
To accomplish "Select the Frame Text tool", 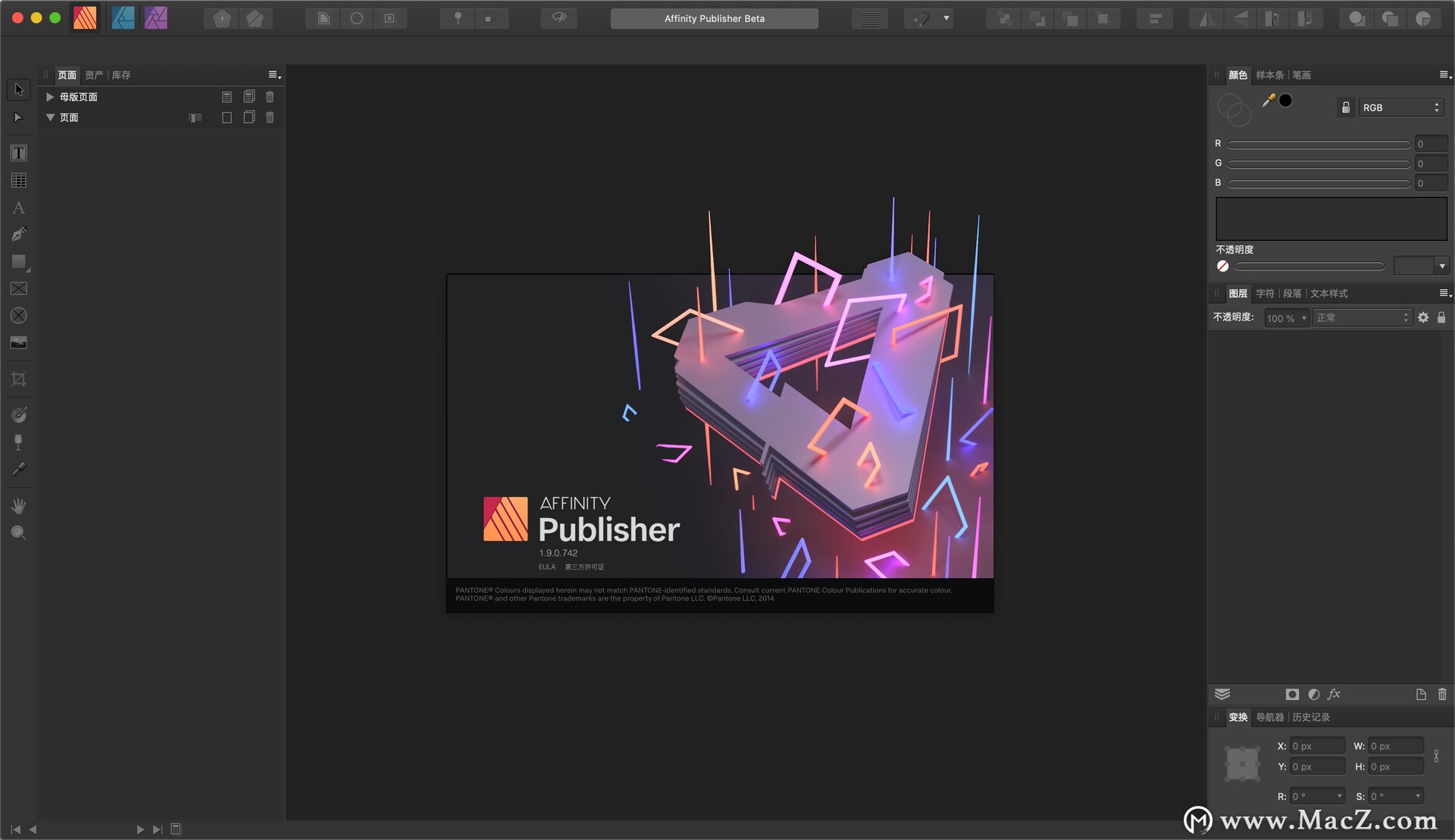I will point(19,153).
